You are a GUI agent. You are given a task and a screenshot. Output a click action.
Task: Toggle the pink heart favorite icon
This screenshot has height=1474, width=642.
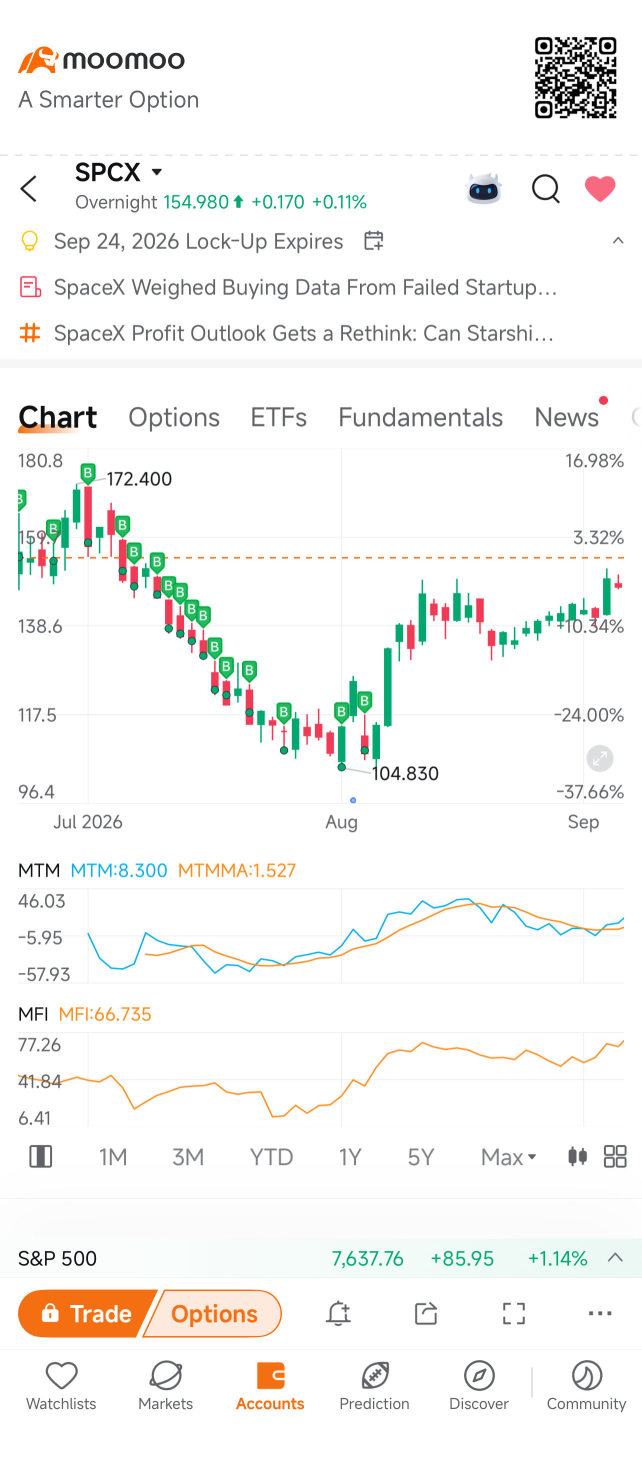tap(600, 188)
